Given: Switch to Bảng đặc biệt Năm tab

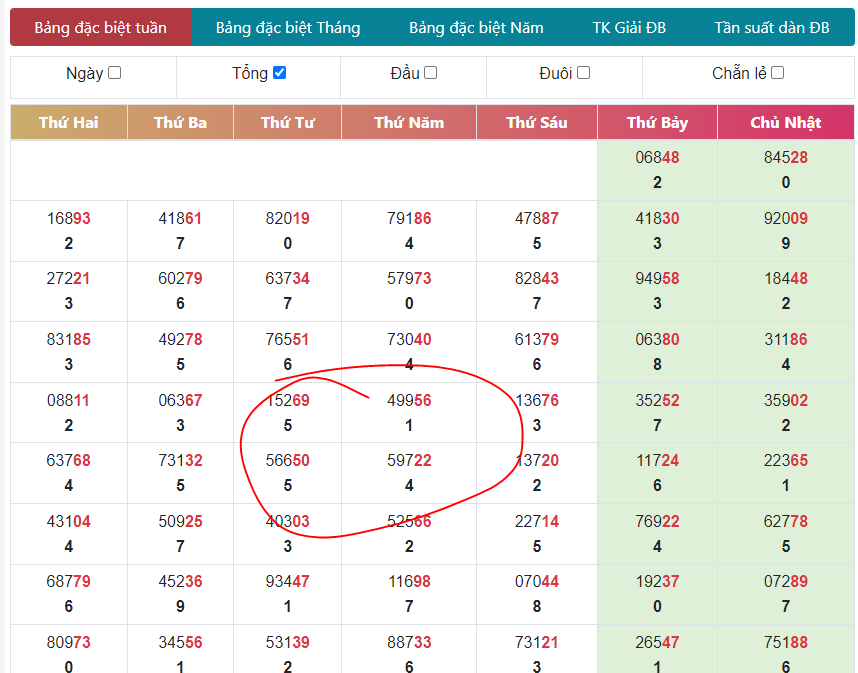Looking at the screenshot, I should click(476, 28).
